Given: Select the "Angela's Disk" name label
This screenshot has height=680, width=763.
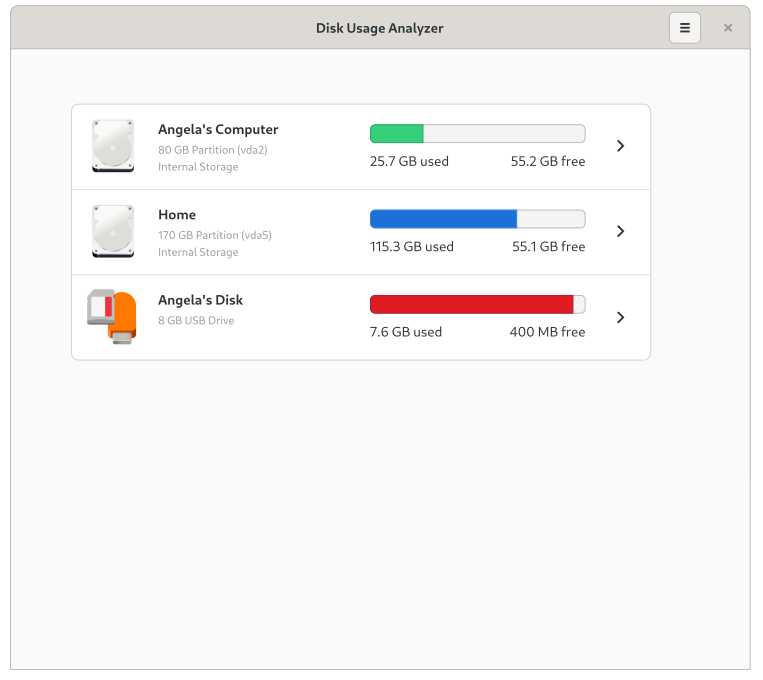Looking at the screenshot, I should (200, 300).
